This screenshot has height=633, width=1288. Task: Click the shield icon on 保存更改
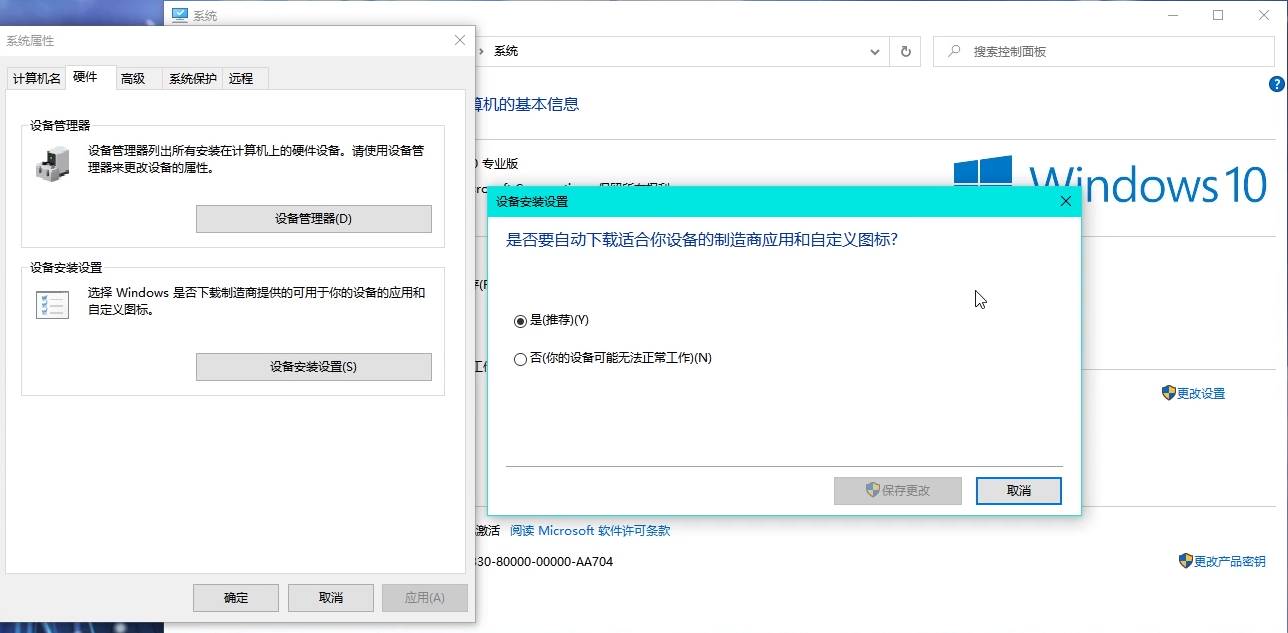873,490
